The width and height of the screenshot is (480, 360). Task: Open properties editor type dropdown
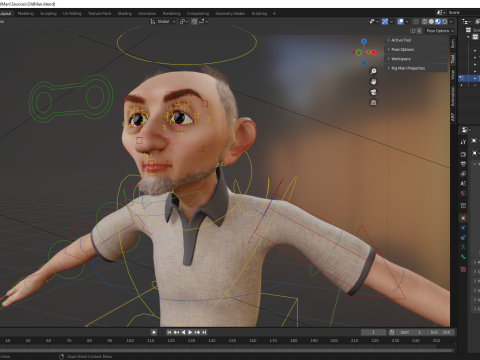coord(466,130)
